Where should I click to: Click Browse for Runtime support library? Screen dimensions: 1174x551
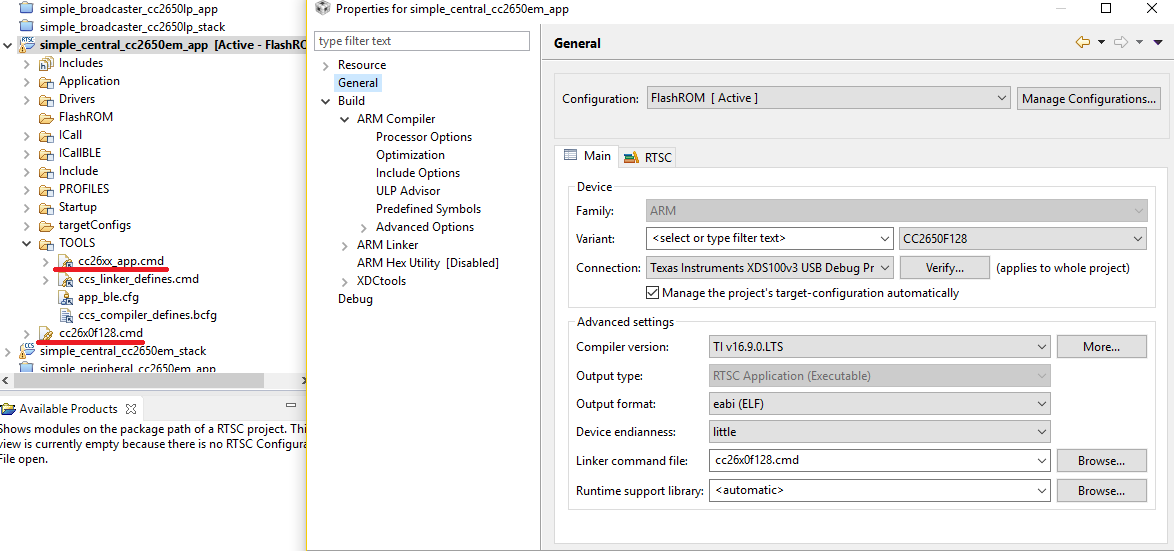(1101, 491)
